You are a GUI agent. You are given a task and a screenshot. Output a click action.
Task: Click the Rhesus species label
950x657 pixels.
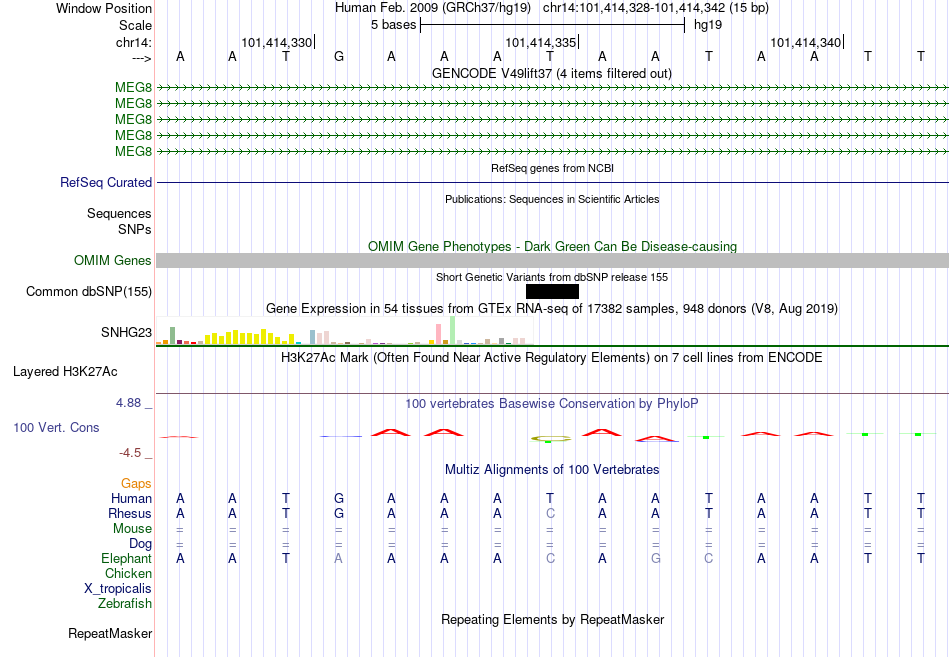[130, 513]
